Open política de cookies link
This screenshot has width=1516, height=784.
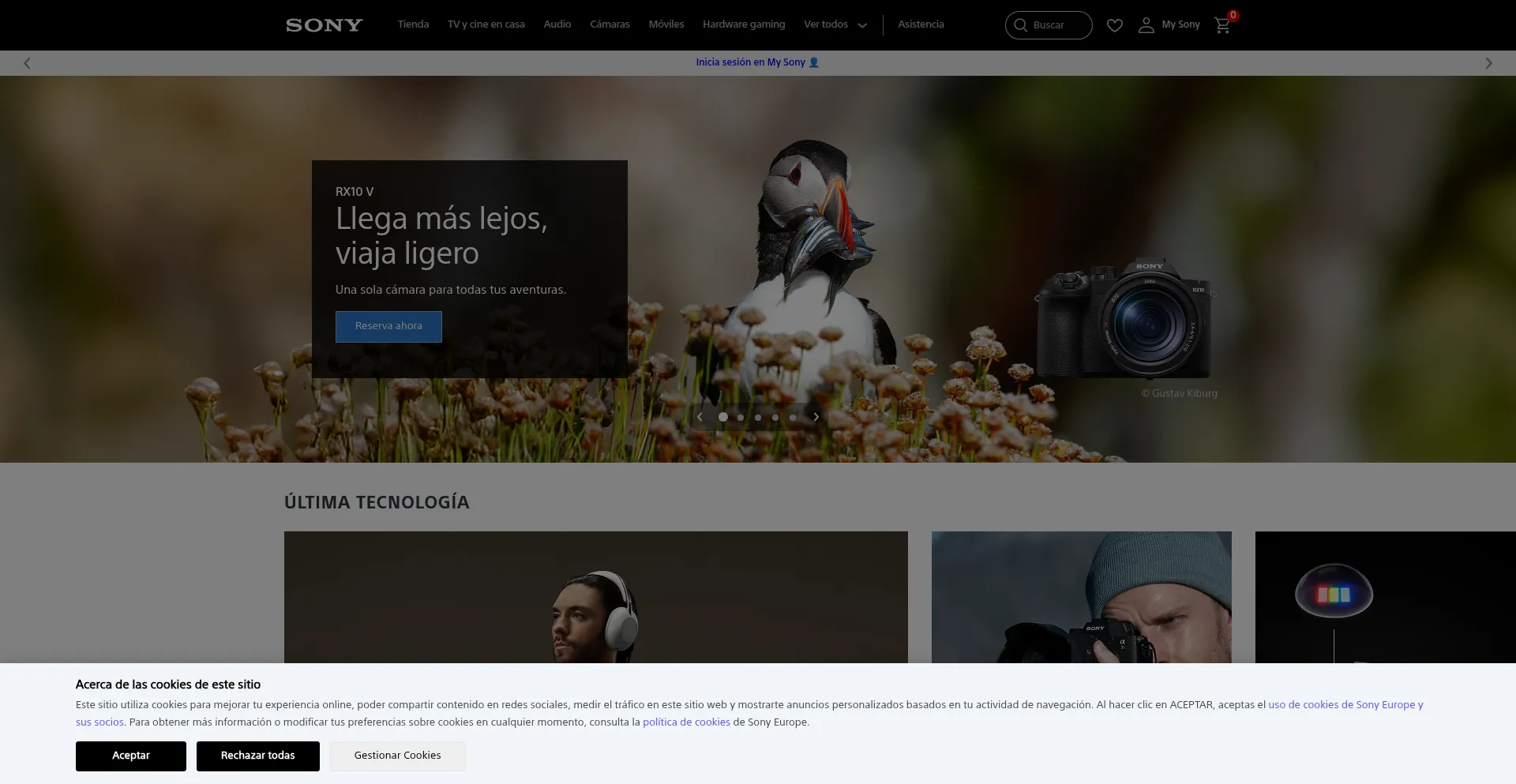tap(686, 722)
